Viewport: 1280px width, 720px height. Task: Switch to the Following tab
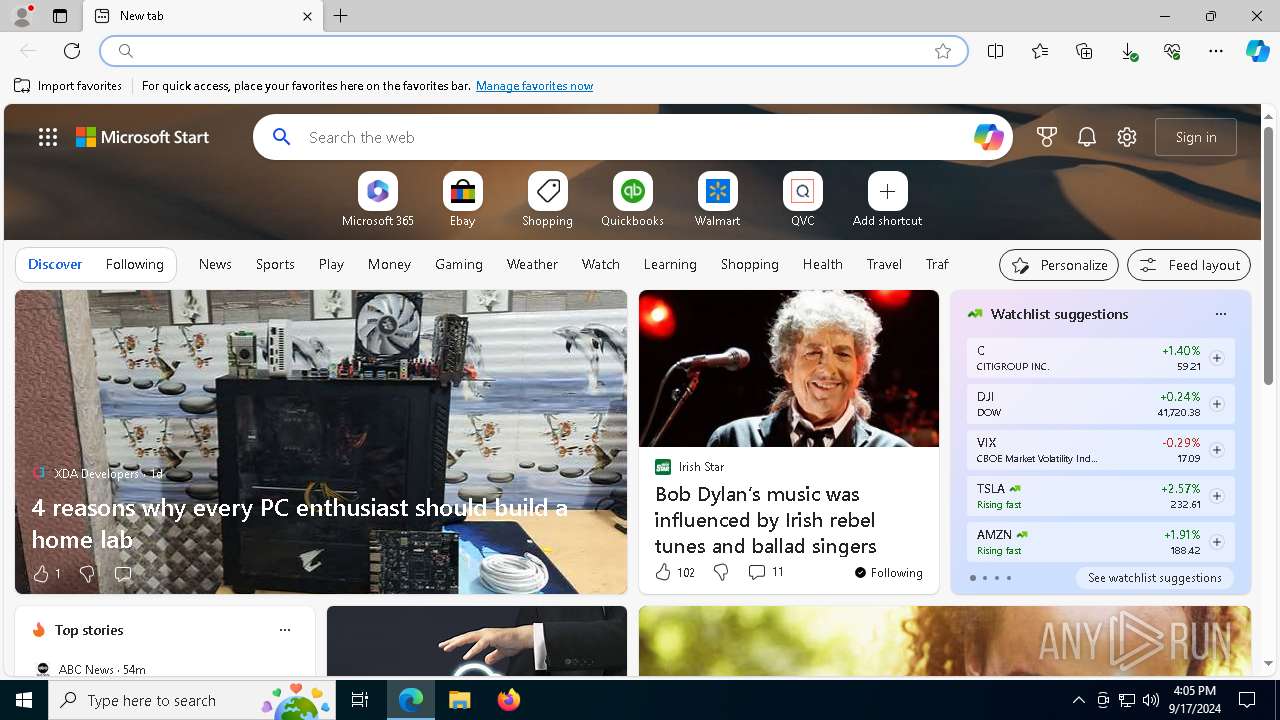[x=134, y=264]
